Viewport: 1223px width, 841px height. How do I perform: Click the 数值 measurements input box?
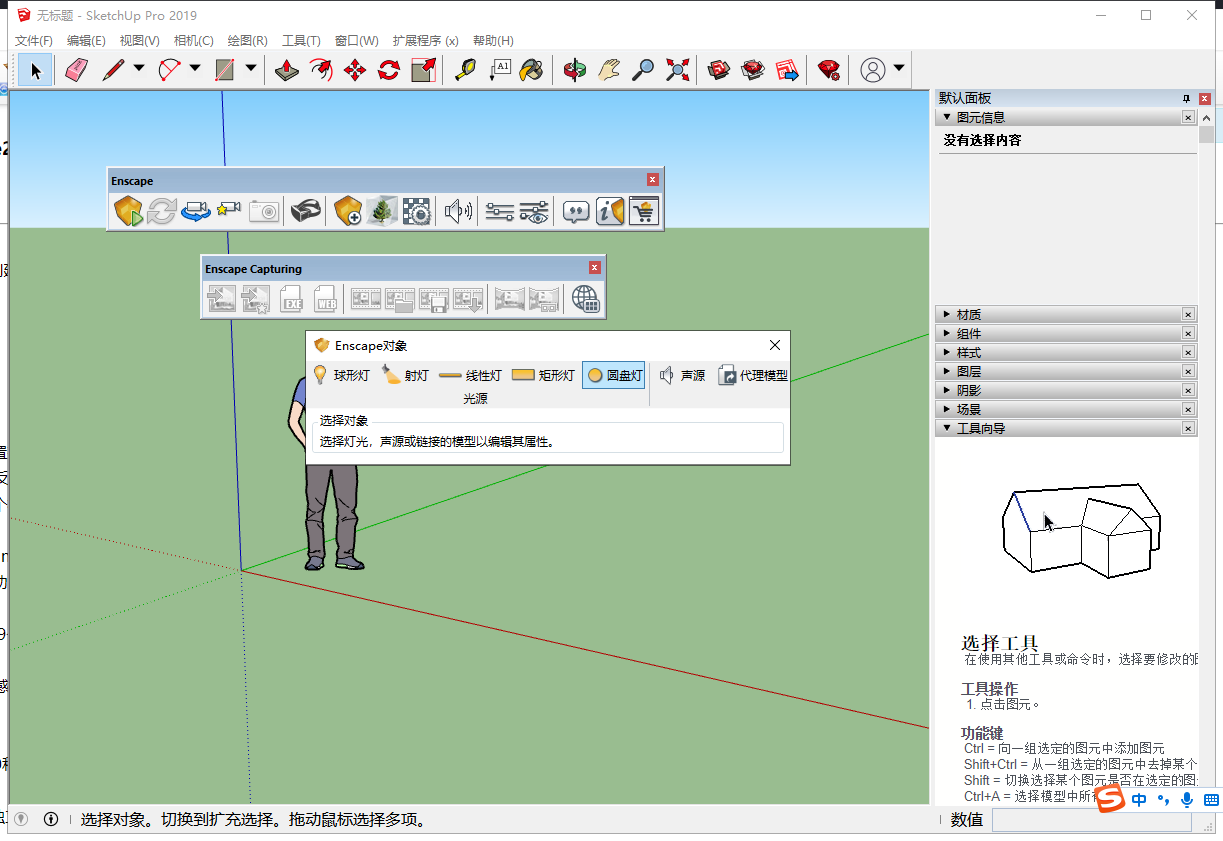point(1090,820)
